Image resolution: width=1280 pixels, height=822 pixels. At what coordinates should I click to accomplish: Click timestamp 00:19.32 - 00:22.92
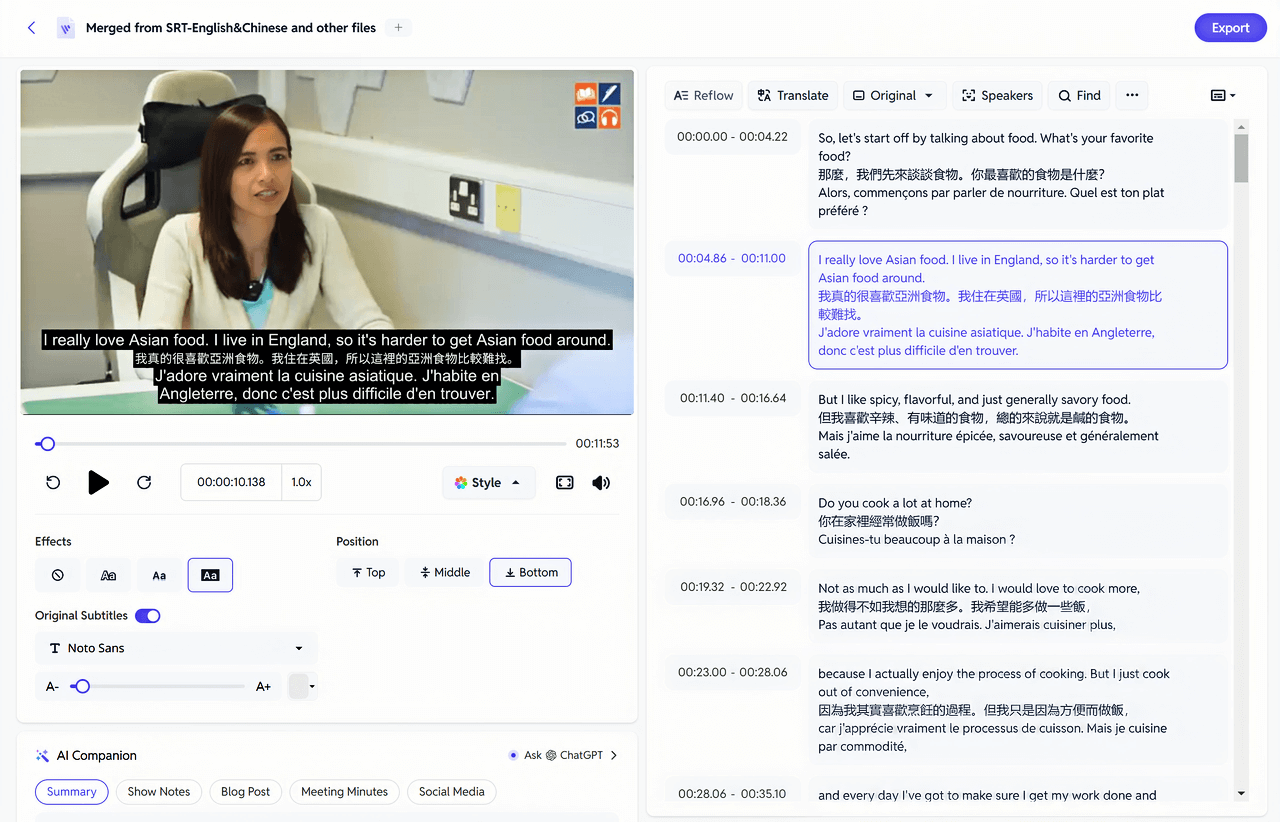pyautogui.click(x=732, y=587)
